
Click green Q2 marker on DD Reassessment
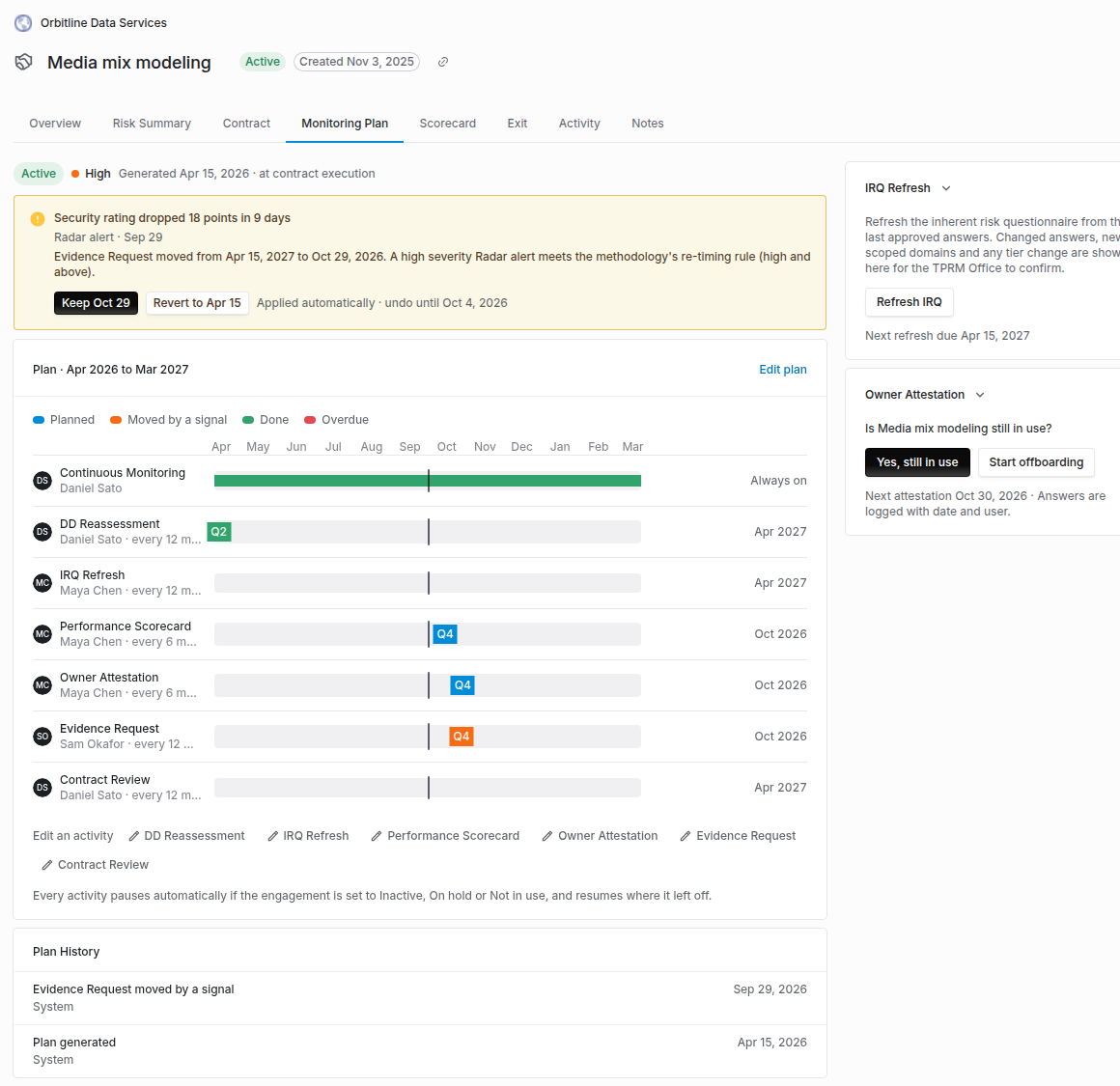click(x=219, y=532)
